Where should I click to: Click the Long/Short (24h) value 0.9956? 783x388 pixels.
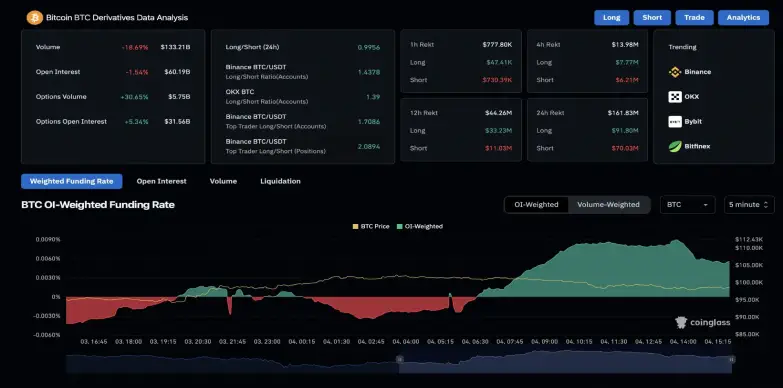(x=369, y=47)
